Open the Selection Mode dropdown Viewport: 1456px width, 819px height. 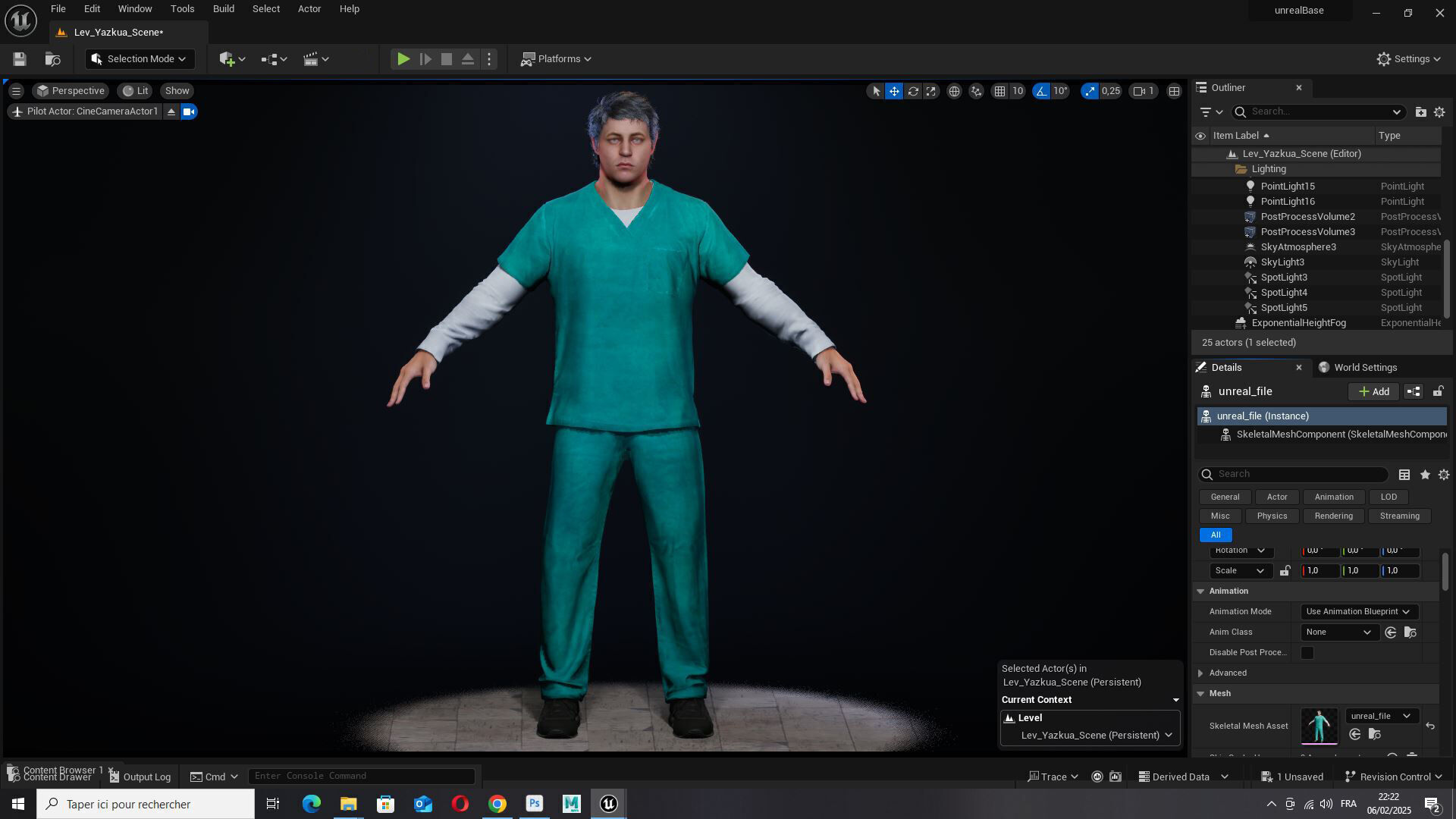pos(140,59)
